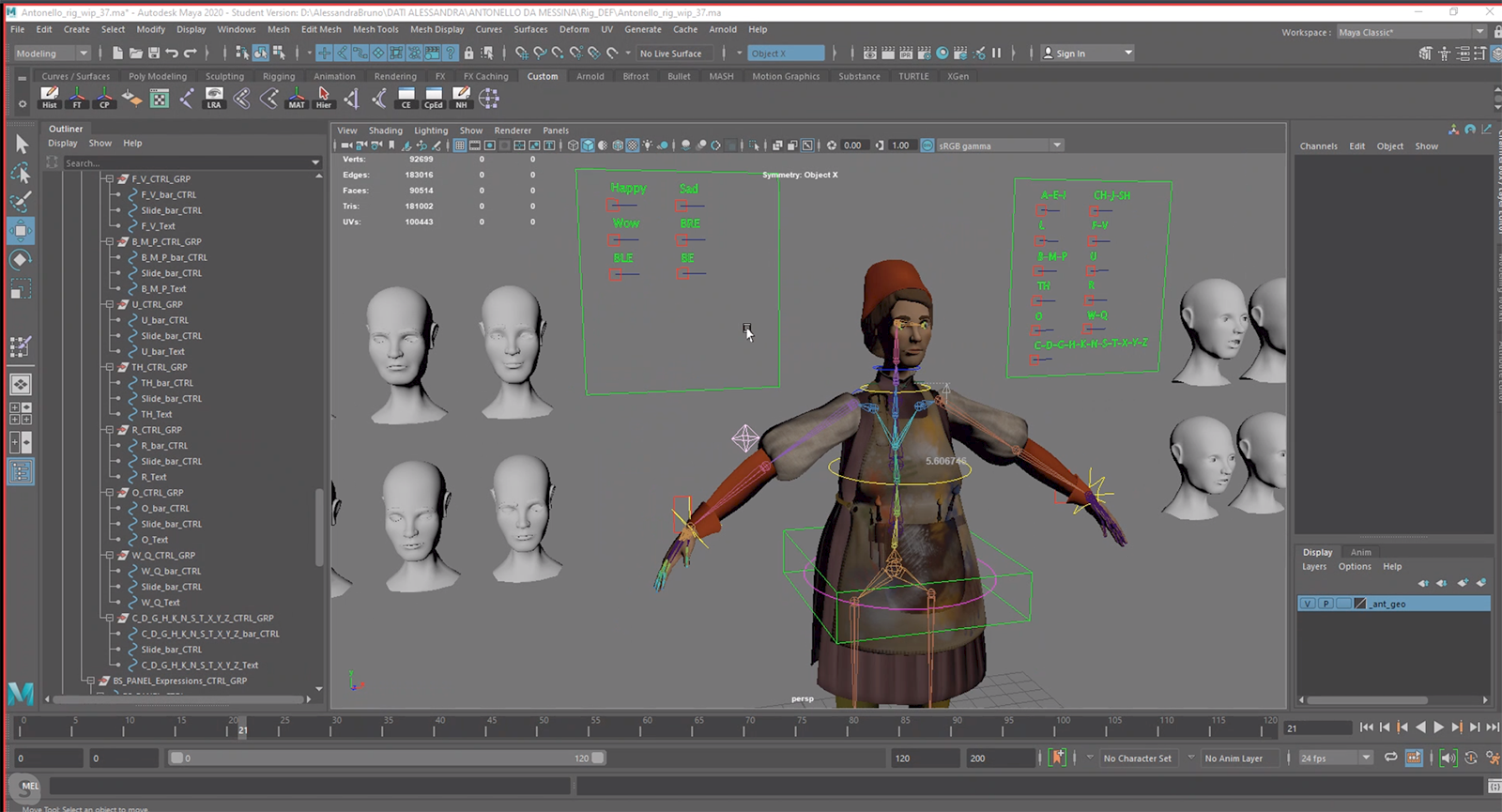This screenshot has height=812, width=1502.
Task: Open the Mesh Tools menu
Action: 375,29
